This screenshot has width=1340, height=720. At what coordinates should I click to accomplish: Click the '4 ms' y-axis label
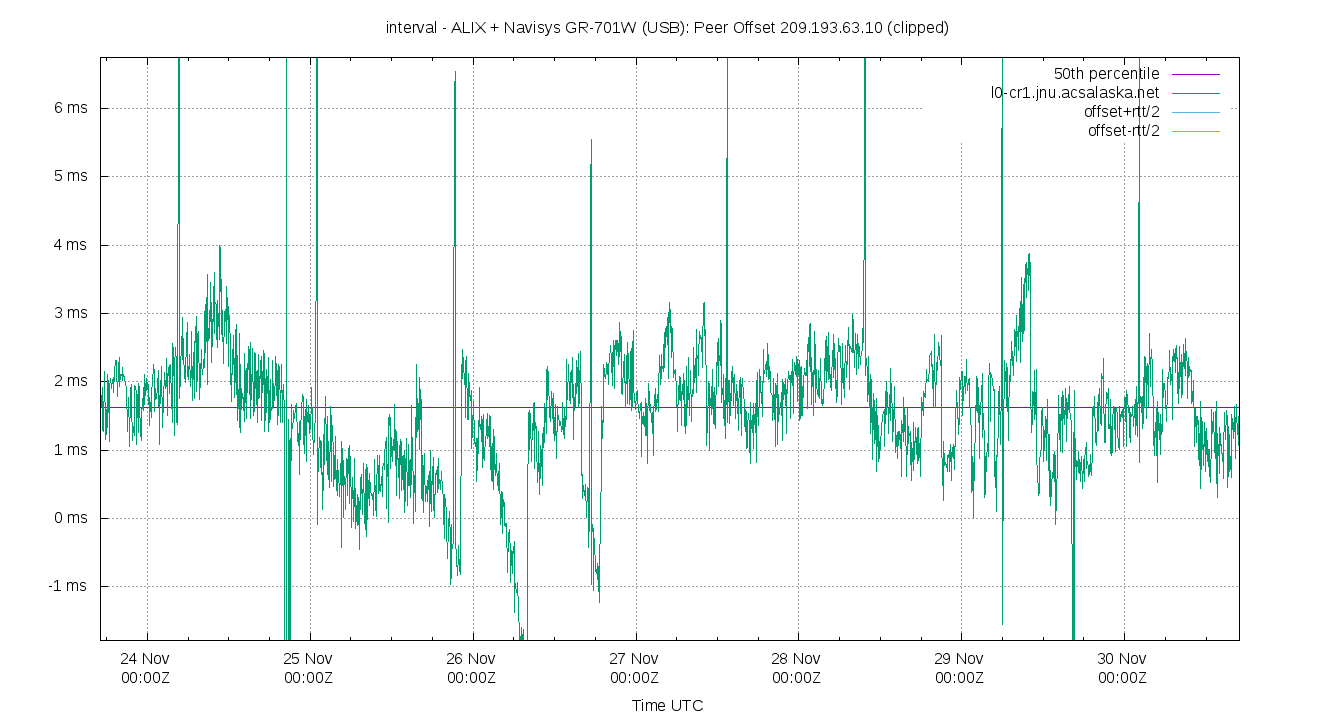click(70, 245)
